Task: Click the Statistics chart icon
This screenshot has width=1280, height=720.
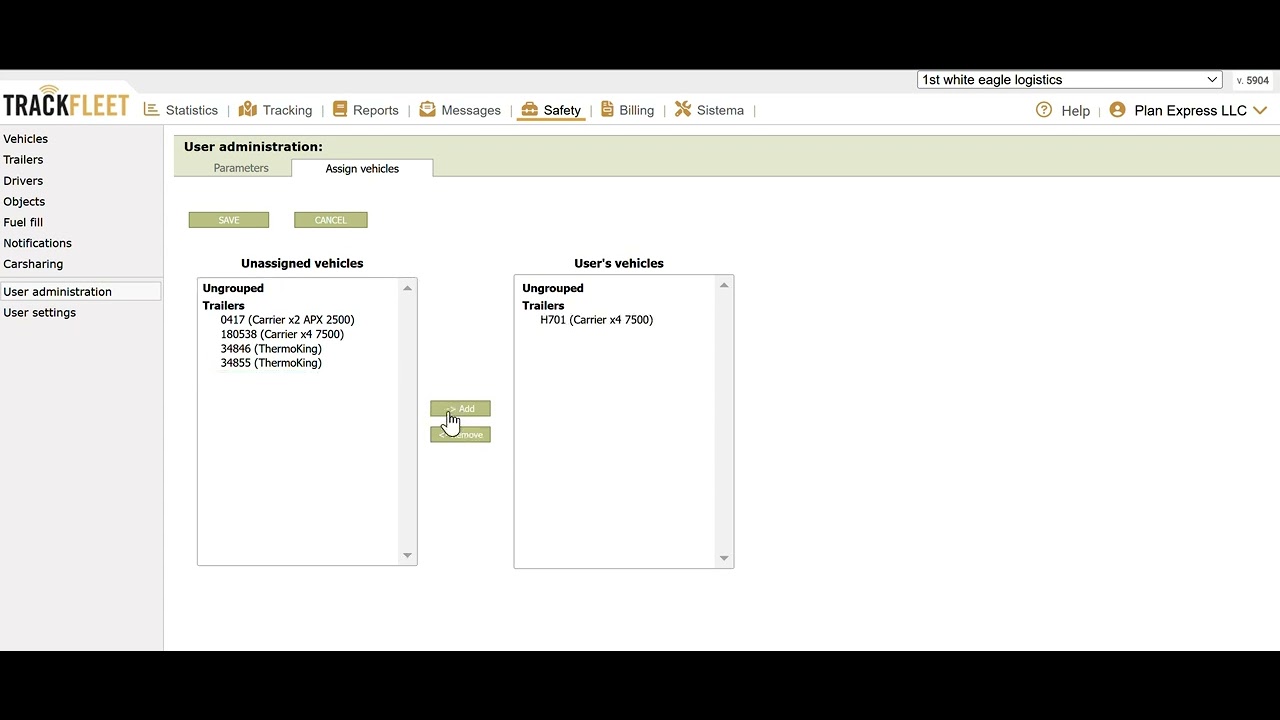Action: [x=152, y=109]
